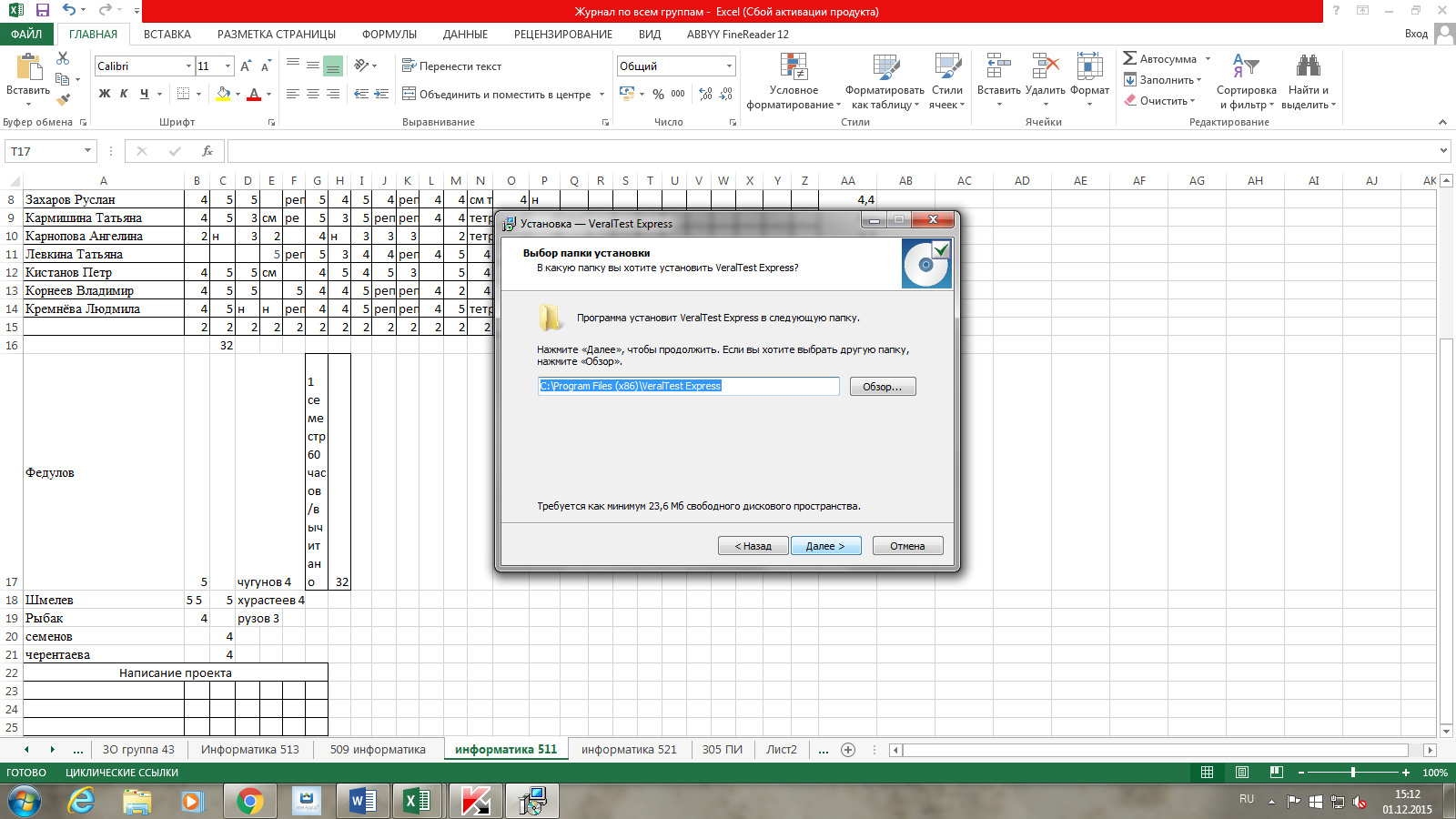This screenshot has width=1456, height=819.
Task: Decrease font size with smaller A
Action: click(266, 66)
